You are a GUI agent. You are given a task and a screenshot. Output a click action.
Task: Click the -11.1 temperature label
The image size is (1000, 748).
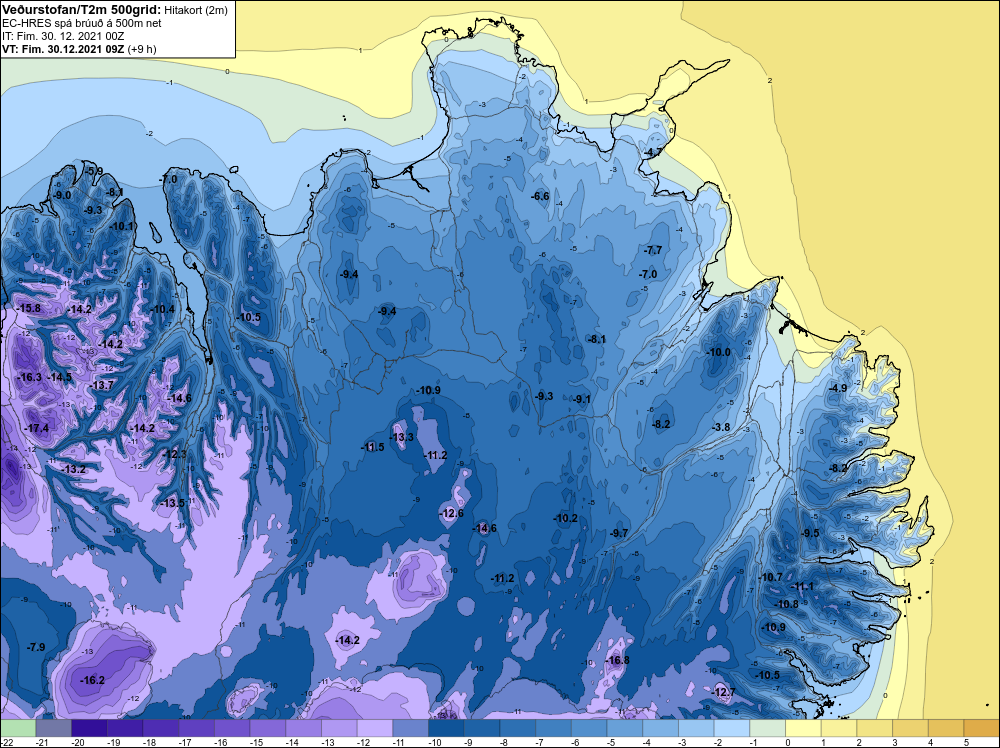click(x=802, y=586)
